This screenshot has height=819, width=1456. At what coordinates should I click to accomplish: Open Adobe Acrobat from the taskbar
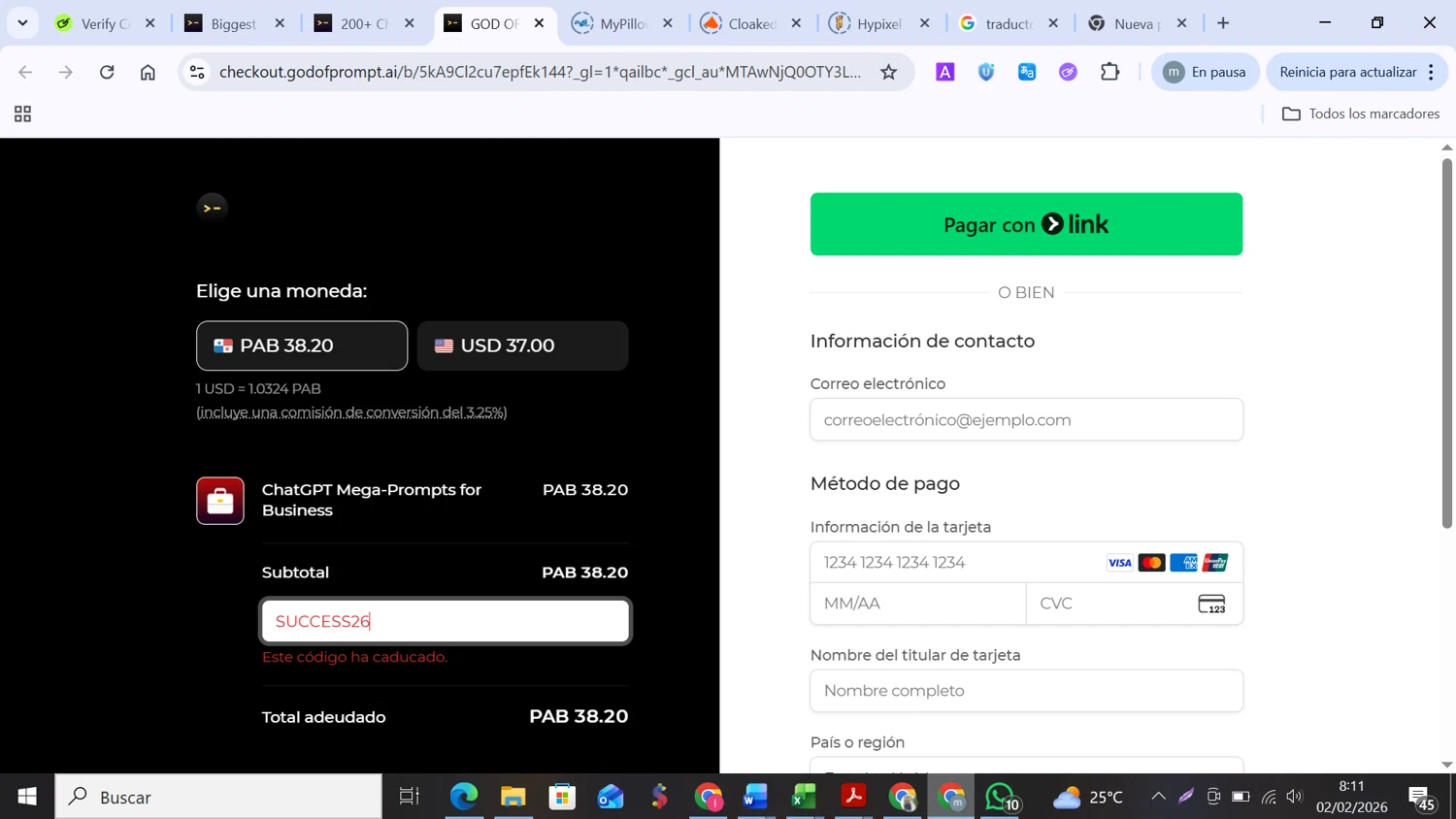click(853, 797)
